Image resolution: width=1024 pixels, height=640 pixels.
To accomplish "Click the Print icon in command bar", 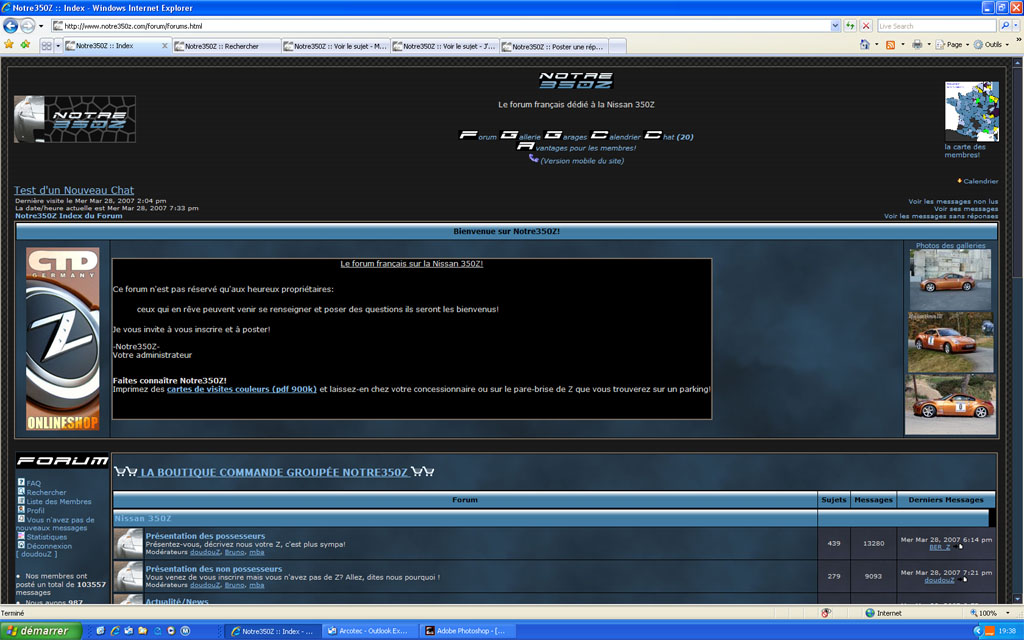I will (916, 45).
